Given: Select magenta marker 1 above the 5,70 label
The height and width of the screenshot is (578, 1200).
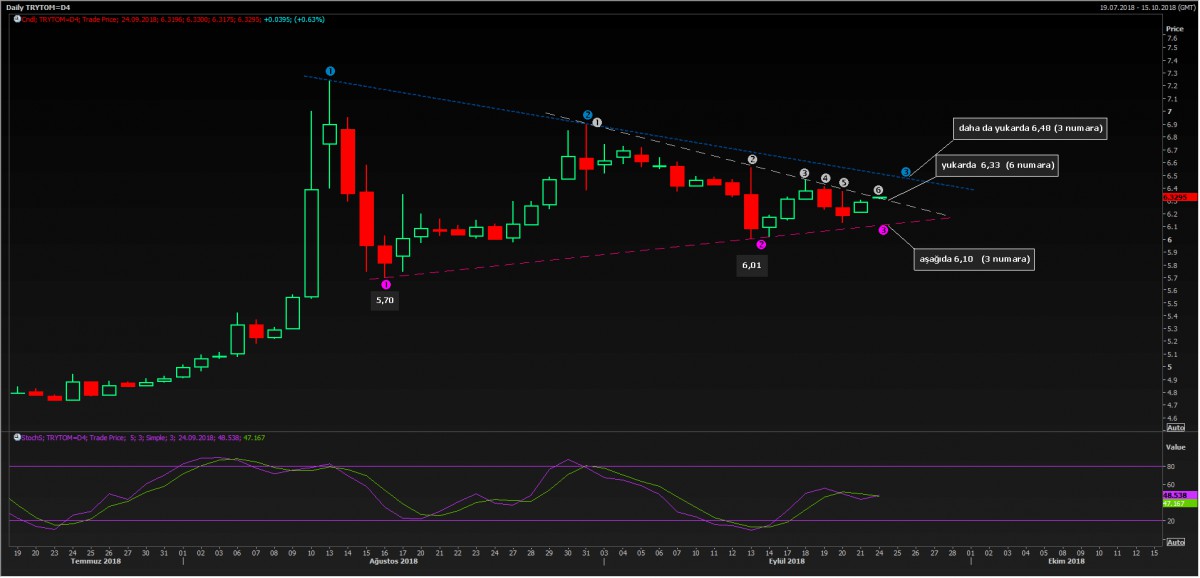Looking at the screenshot, I should [387, 285].
